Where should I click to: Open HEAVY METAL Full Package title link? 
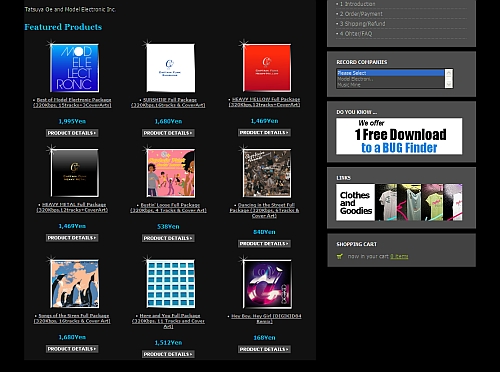click(x=72, y=207)
